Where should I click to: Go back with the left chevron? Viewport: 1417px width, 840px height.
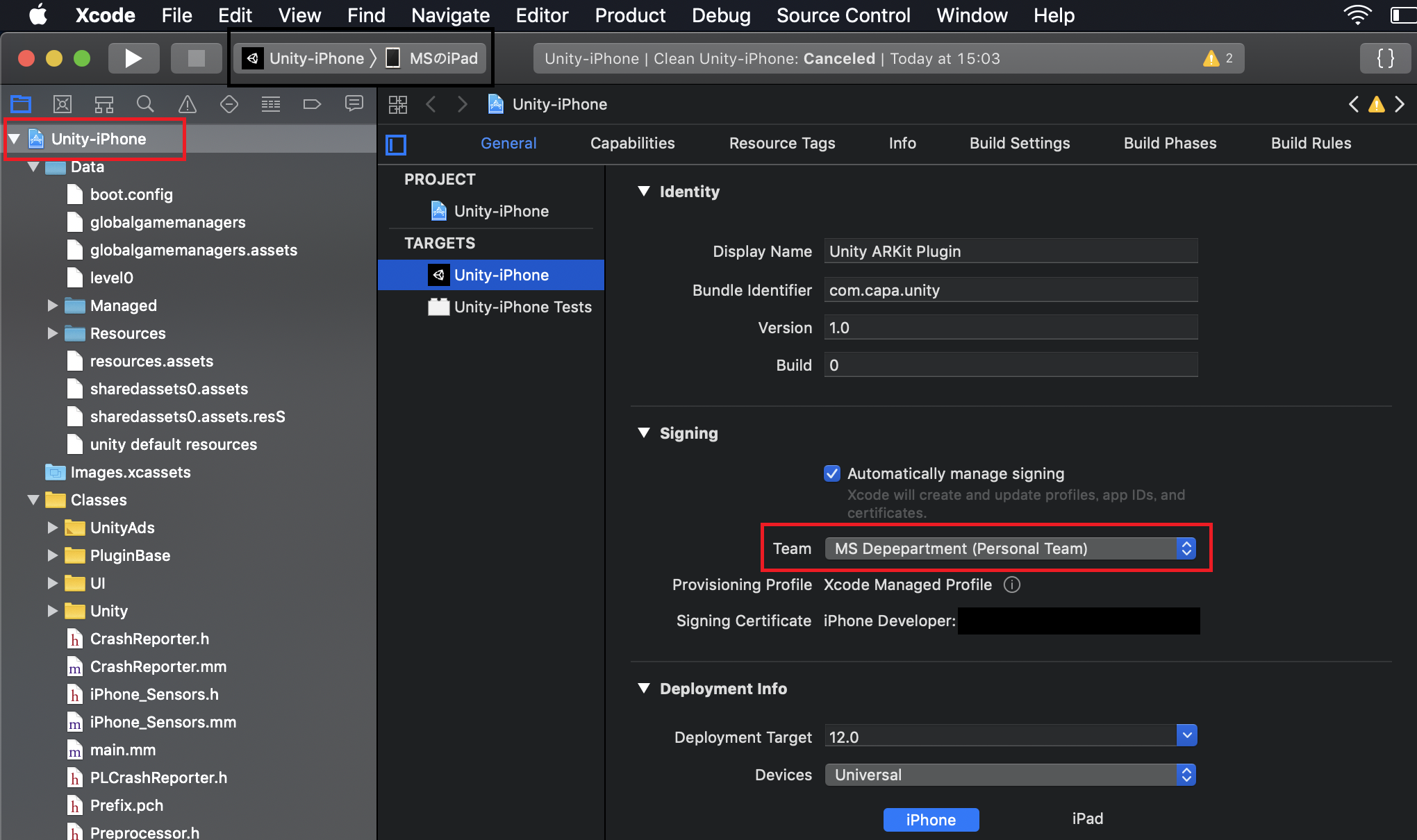coord(431,104)
